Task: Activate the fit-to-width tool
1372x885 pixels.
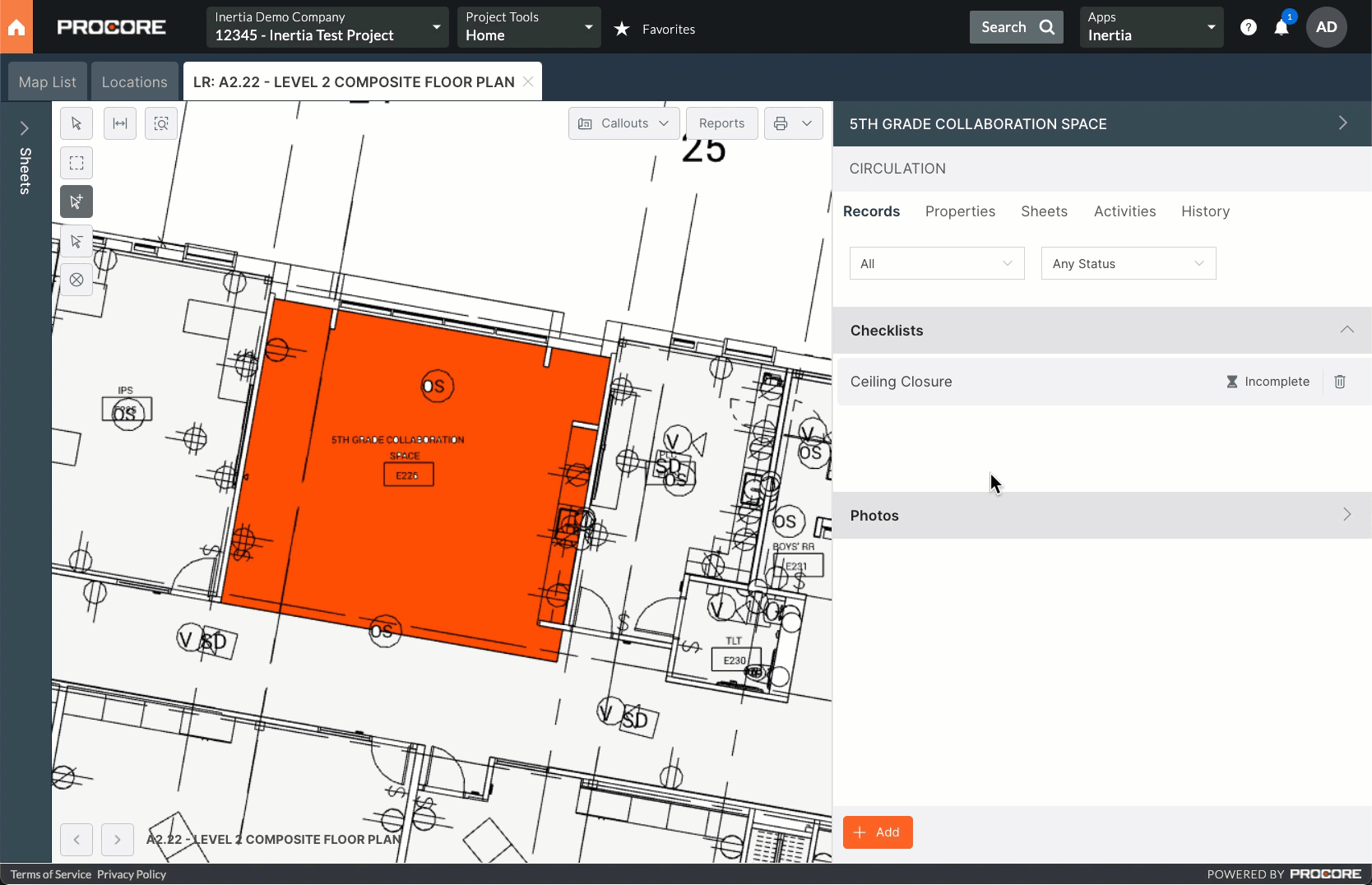Action: pyautogui.click(x=120, y=123)
